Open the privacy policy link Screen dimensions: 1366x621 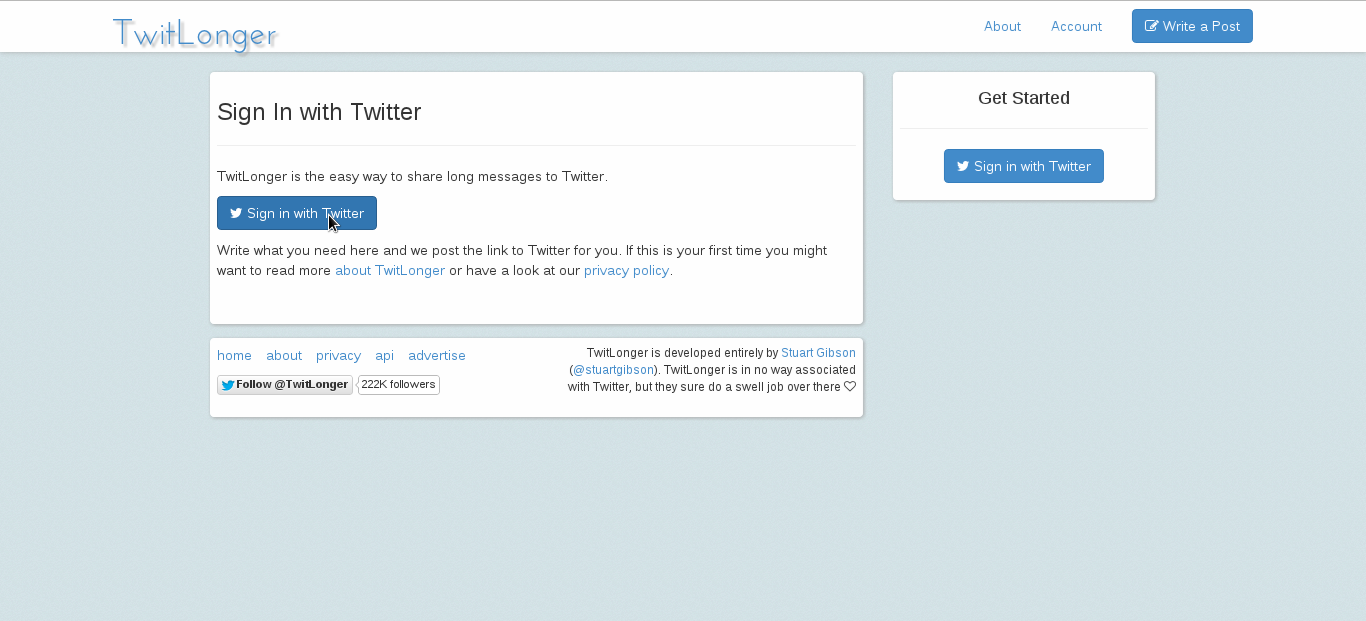click(x=626, y=270)
